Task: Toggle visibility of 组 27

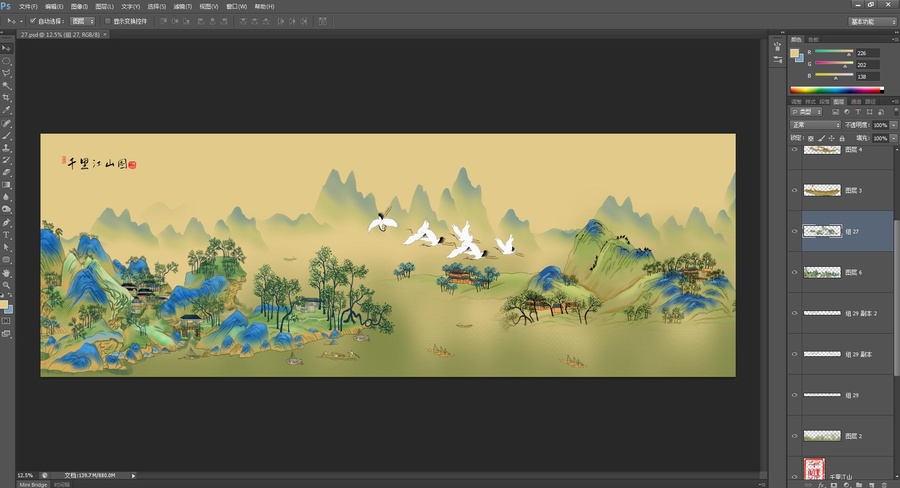Action: click(794, 231)
